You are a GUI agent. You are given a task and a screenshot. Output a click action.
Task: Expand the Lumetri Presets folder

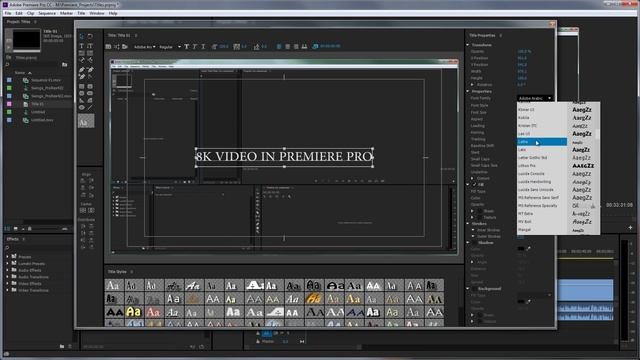point(7,264)
